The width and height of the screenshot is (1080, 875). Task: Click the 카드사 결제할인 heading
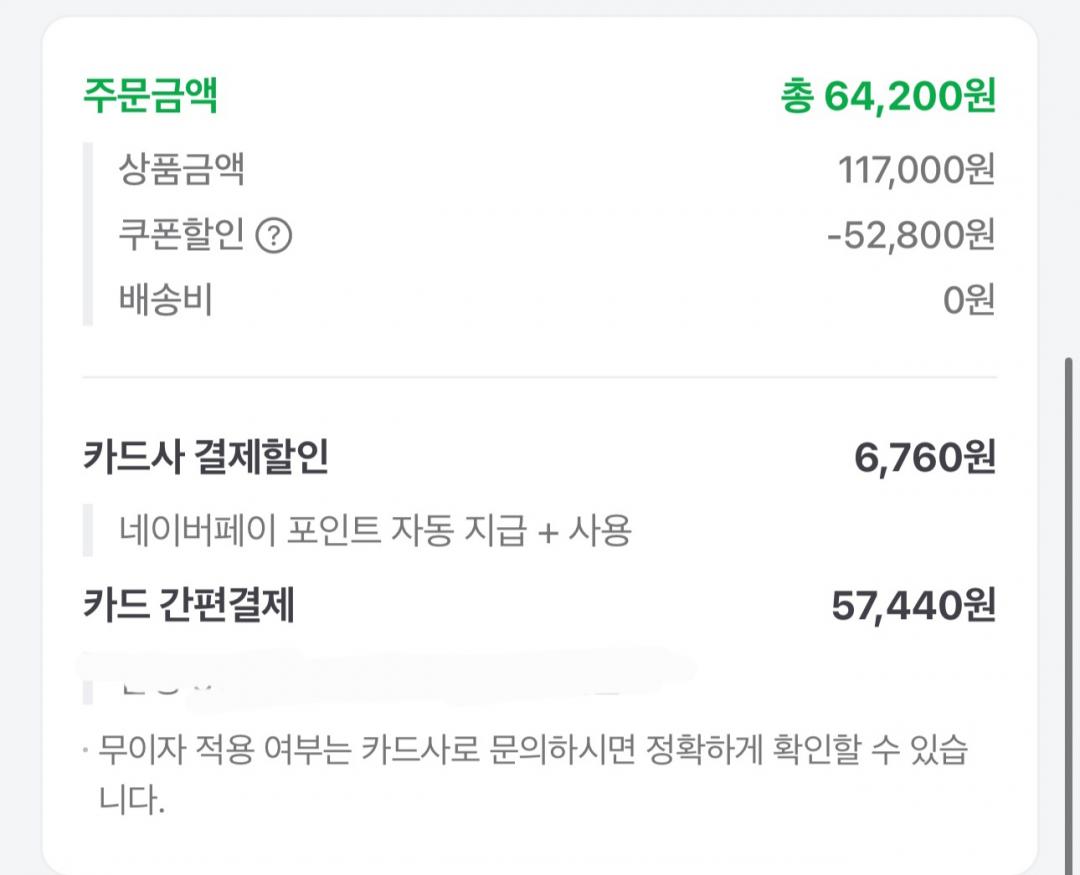[206, 456]
